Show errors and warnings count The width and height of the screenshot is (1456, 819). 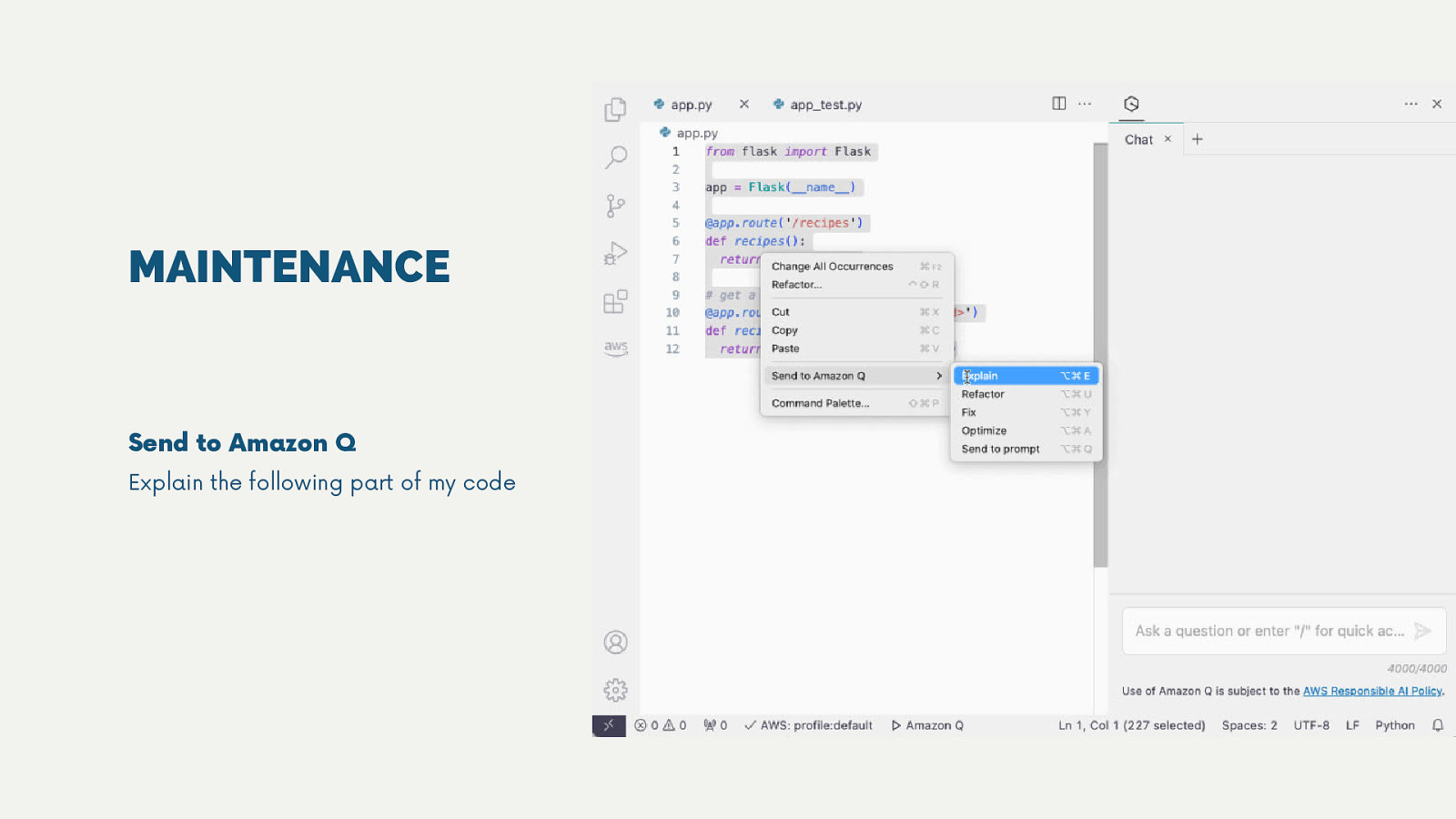point(661,725)
